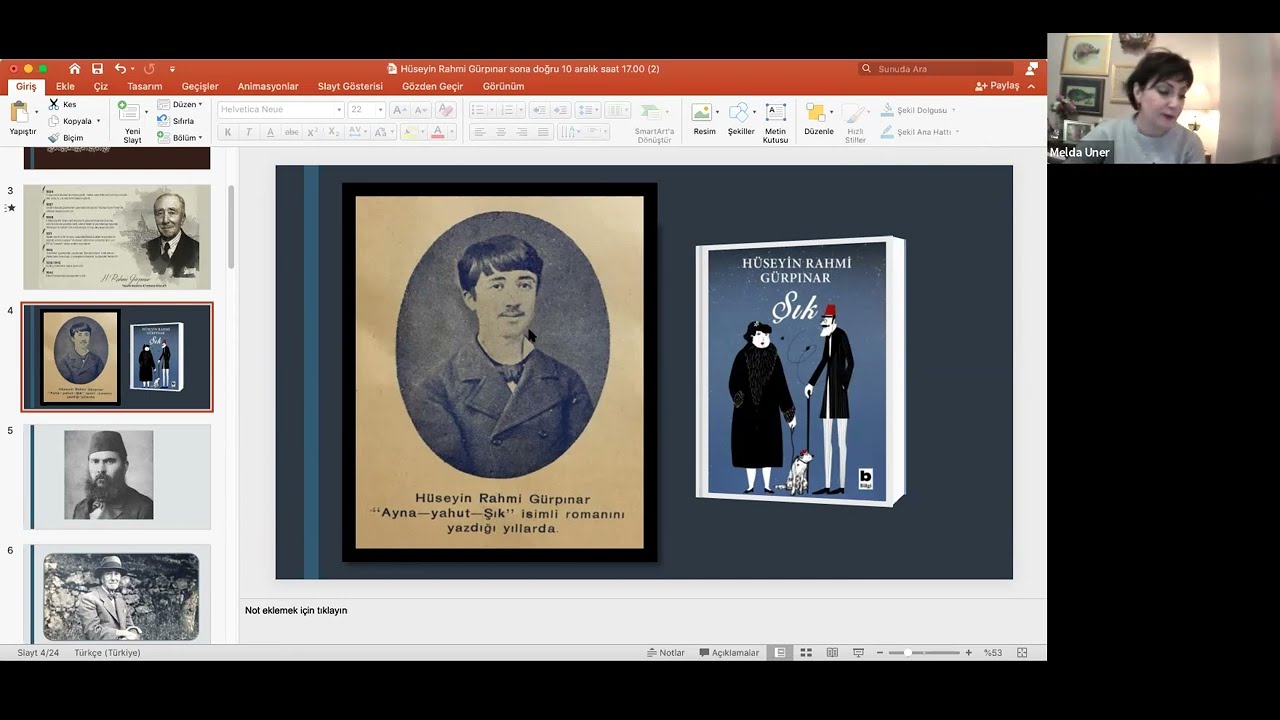
Task: Open the AV character spacing options
Action: coord(356,132)
